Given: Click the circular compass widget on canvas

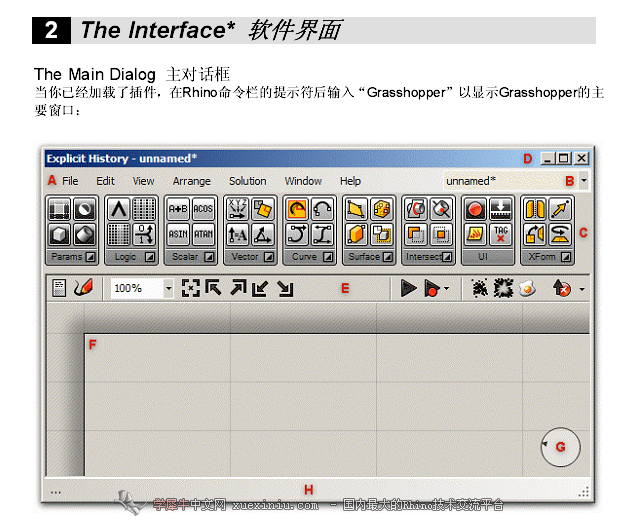Looking at the screenshot, I should (561, 447).
